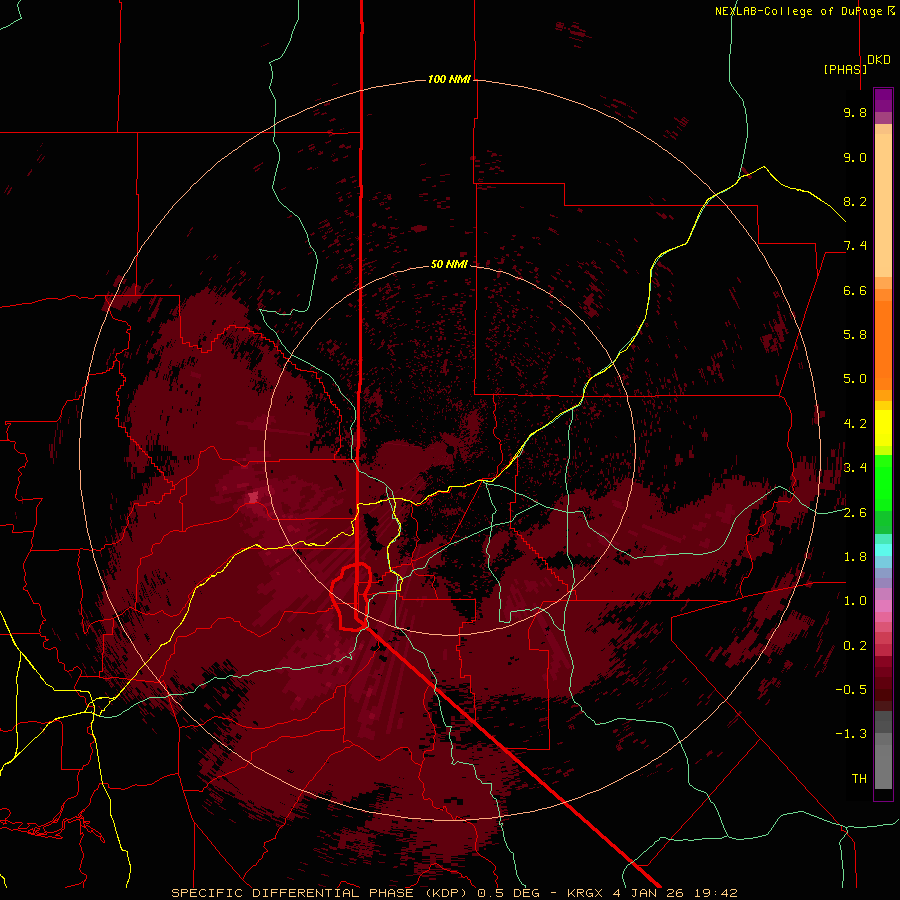Image resolution: width=900 pixels, height=900 pixels.
Task: Click the bright pink KDP pixel cluster on map
Action: point(254,496)
